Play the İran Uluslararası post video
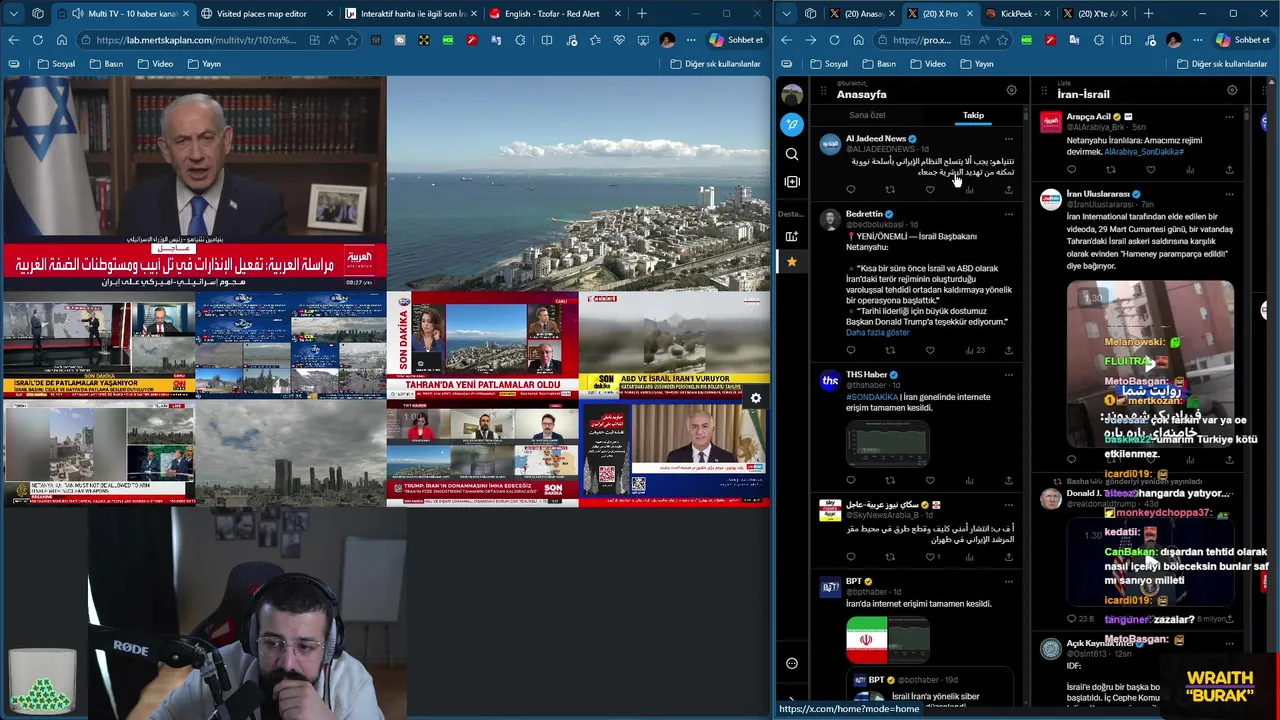This screenshot has width=1280, height=720. pos(1150,364)
